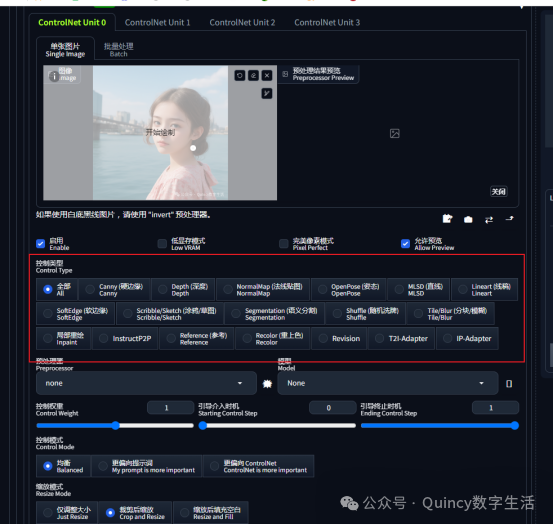Click the image placeholder icon in the preview
The width and height of the screenshot is (553, 525).
point(395,134)
